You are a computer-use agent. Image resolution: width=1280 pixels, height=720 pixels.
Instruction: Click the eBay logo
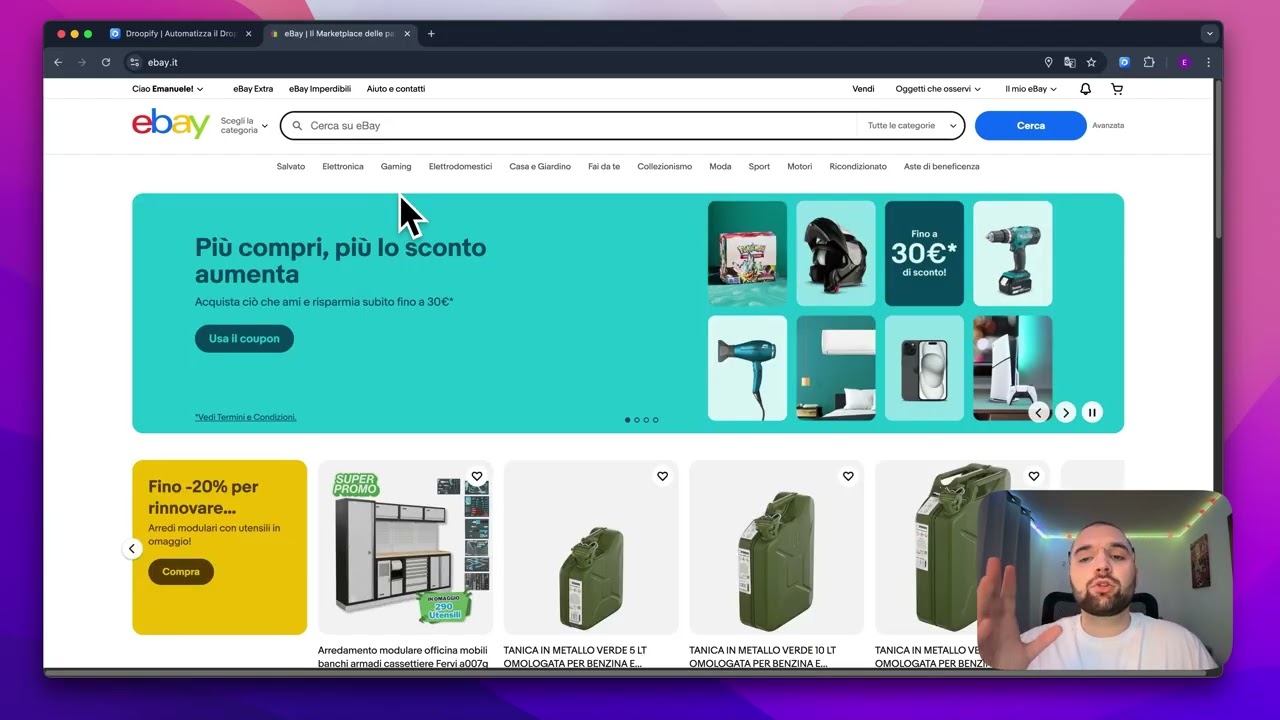coord(171,124)
